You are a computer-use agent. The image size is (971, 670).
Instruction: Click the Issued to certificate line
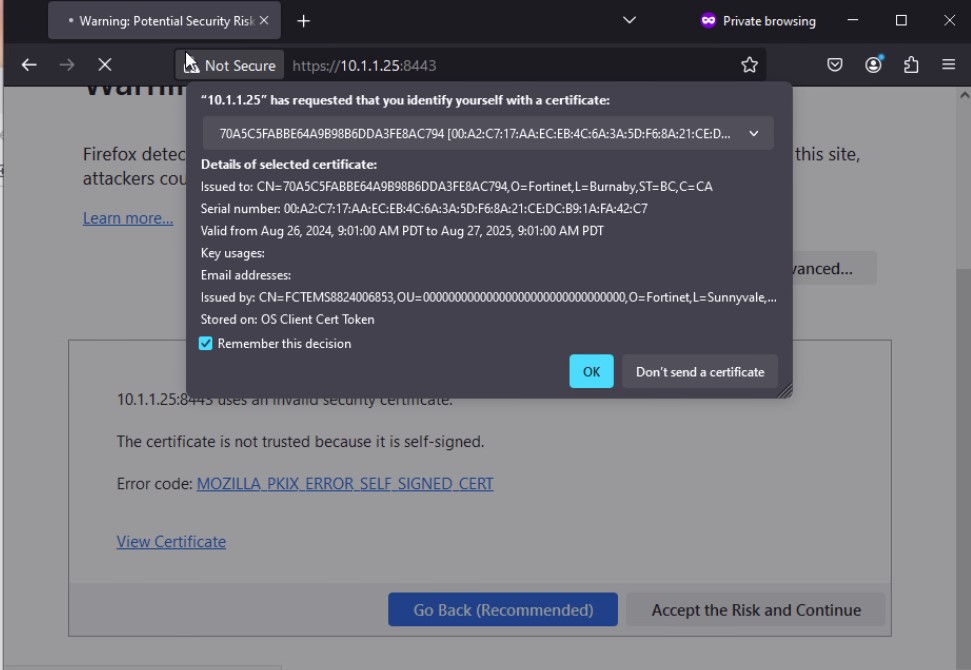tap(456, 186)
